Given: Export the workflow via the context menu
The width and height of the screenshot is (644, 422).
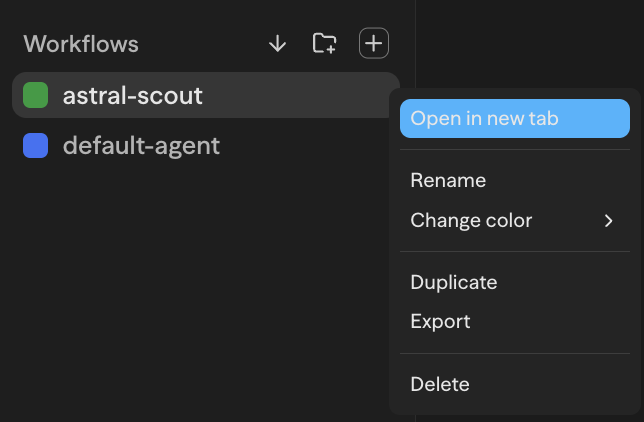Looking at the screenshot, I should pos(440,322).
